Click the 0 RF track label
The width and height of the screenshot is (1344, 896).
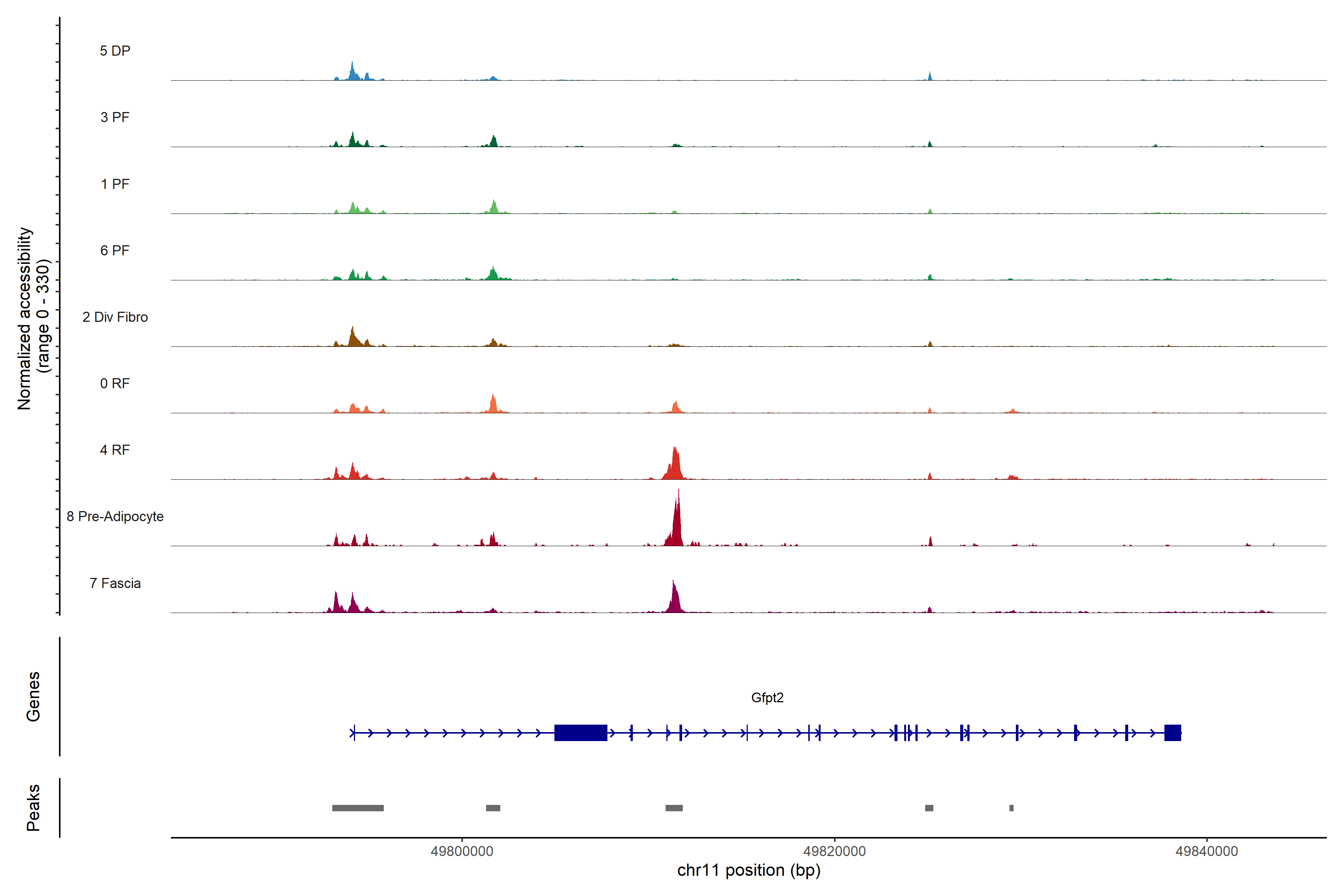pyautogui.click(x=115, y=383)
